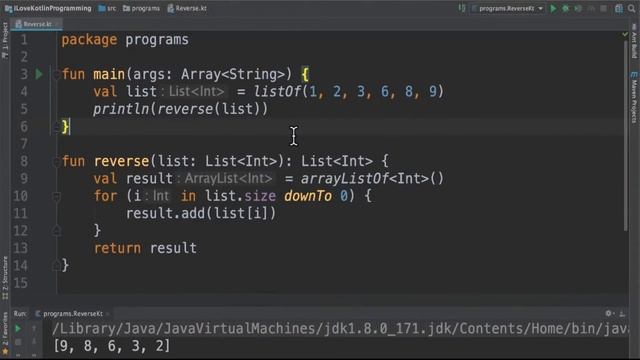Start debugging with the bug icon
Image resolution: width=640 pixels, height=360 pixels.
pyautogui.click(x=566, y=8)
